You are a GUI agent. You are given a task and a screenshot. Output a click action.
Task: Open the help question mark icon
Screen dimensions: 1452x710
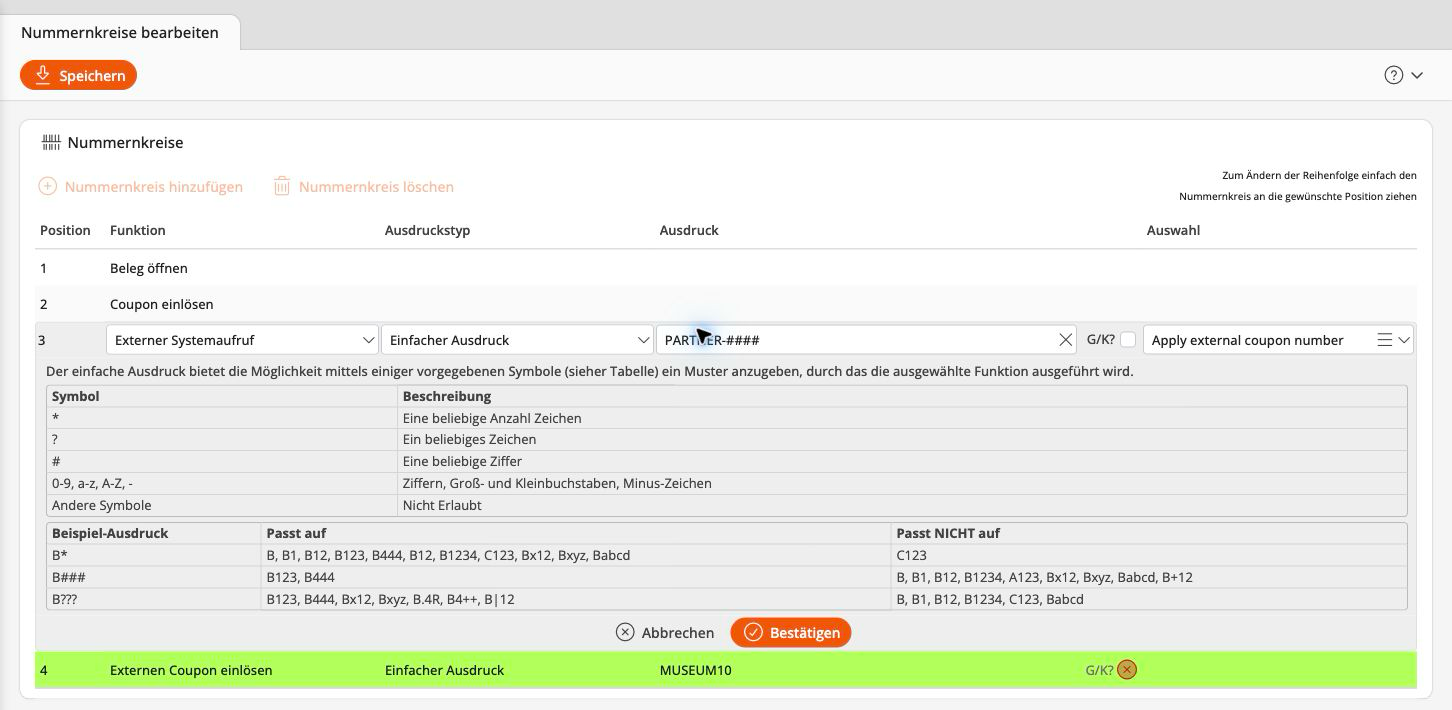coord(1393,75)
